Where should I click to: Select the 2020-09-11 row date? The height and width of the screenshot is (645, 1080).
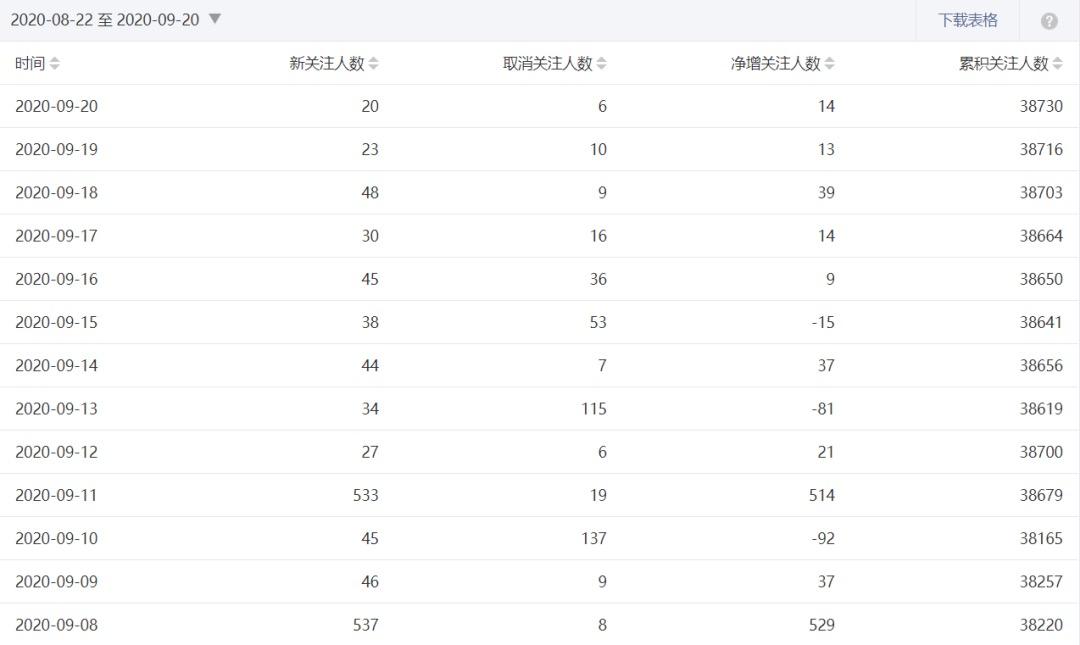tap(56, 495)
